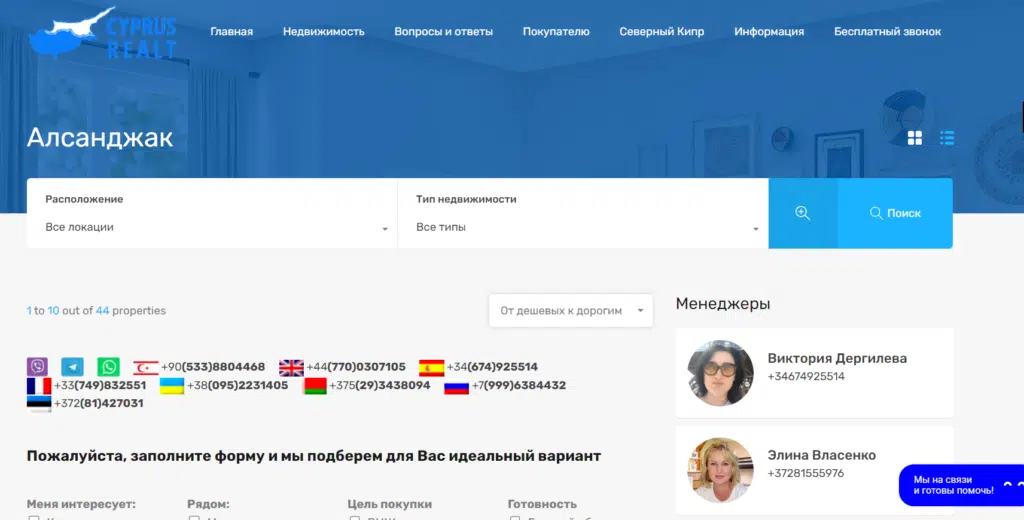Viewport: 1024px width, 520px height.
Task: Switch to list view layout
Action: coord(947,137)
